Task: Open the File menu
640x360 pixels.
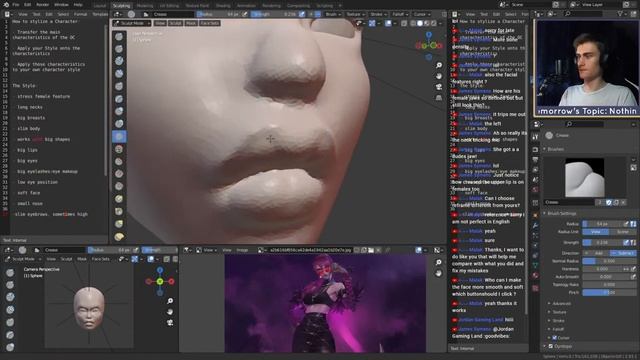Action: [16, 5]
